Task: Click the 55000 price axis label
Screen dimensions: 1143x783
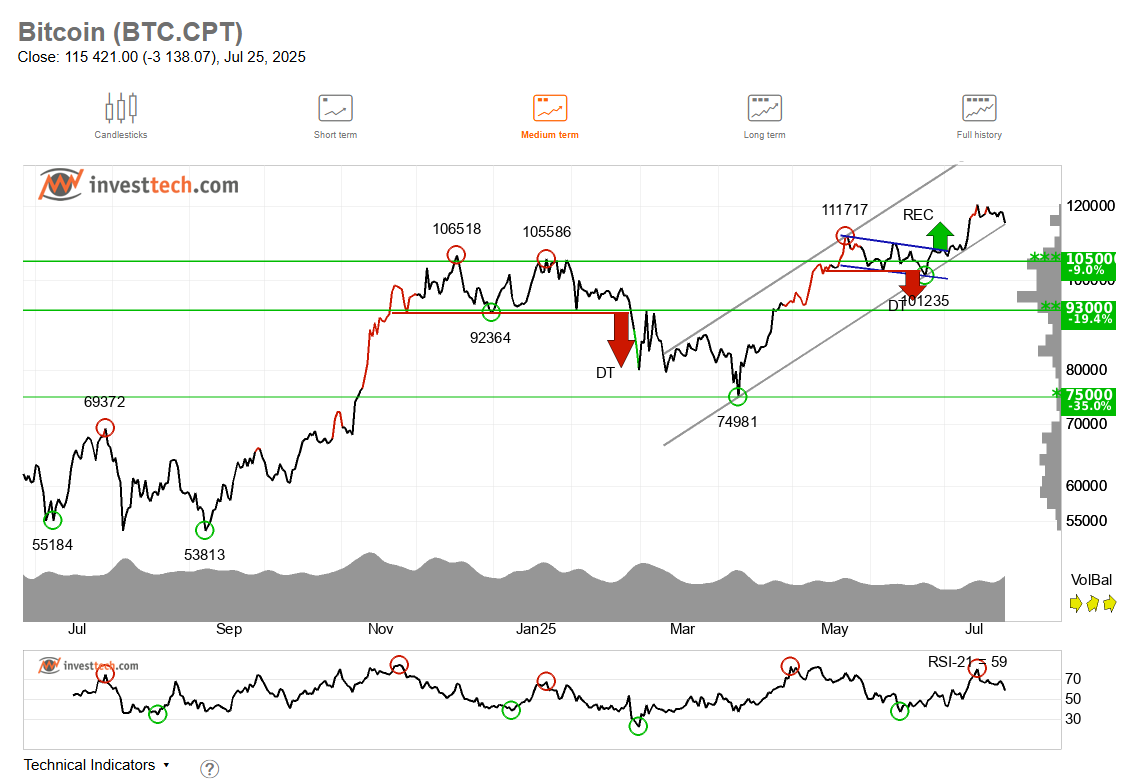Action: [x=1086, y=521]
